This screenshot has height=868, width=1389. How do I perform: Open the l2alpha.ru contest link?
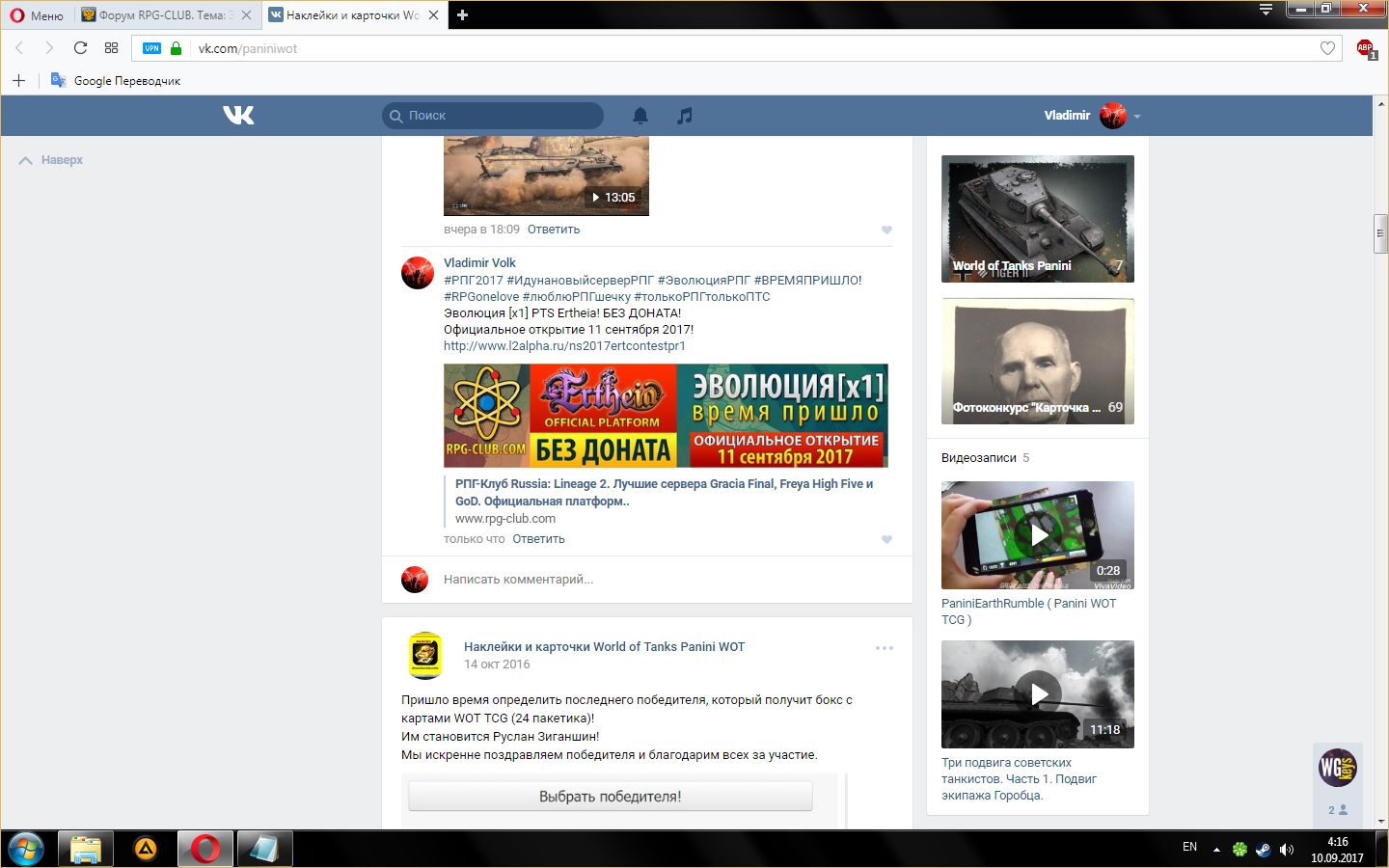click(564, 345)
